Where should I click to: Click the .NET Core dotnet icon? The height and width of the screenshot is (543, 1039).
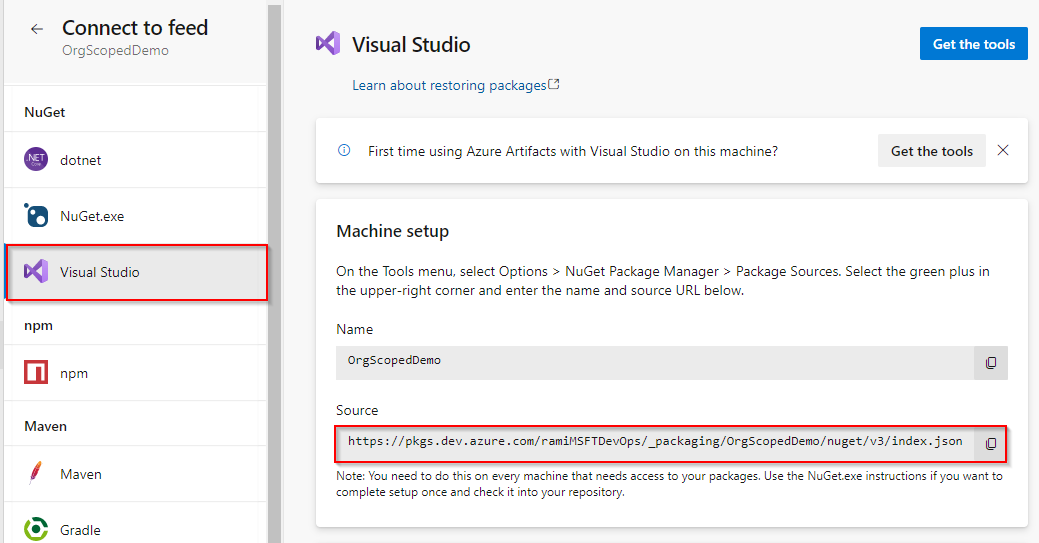click(x=36, y=159)
